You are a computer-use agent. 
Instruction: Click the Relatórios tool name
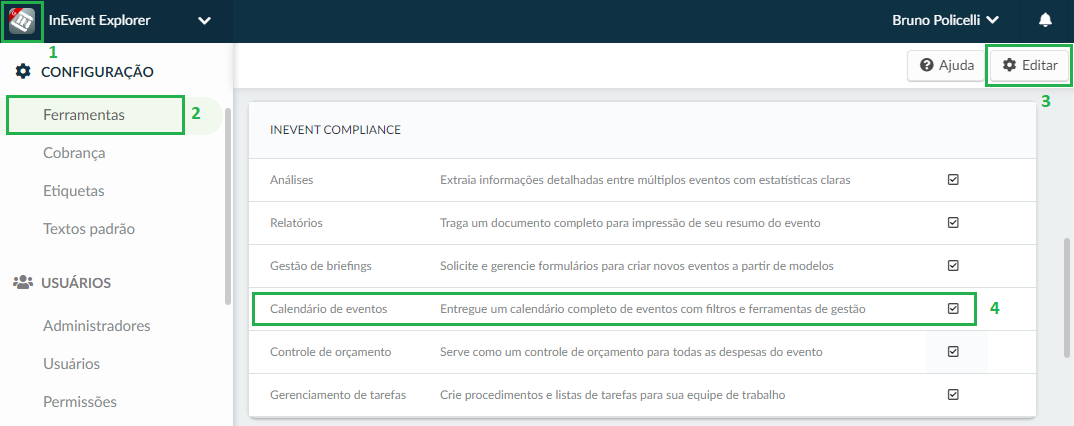297,223
